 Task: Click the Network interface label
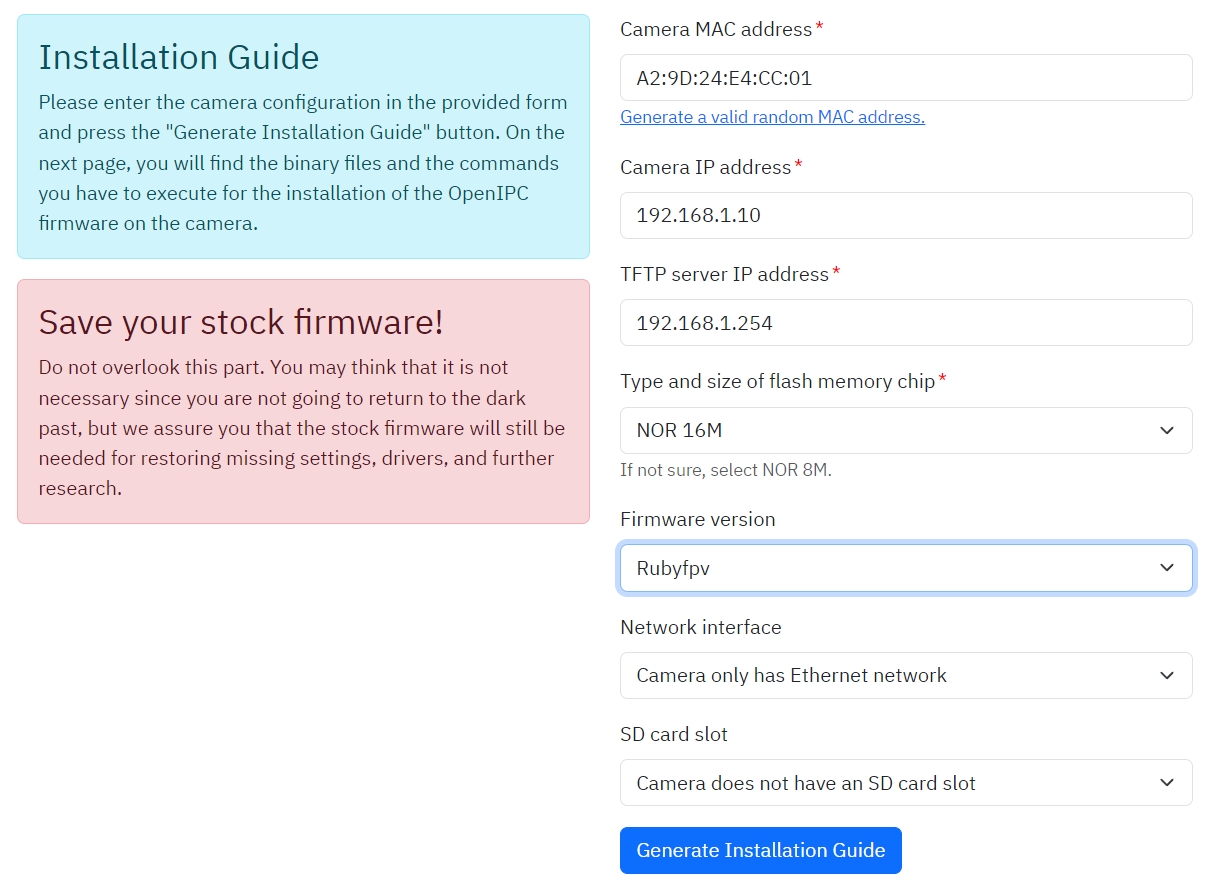[x=701, y=627]
